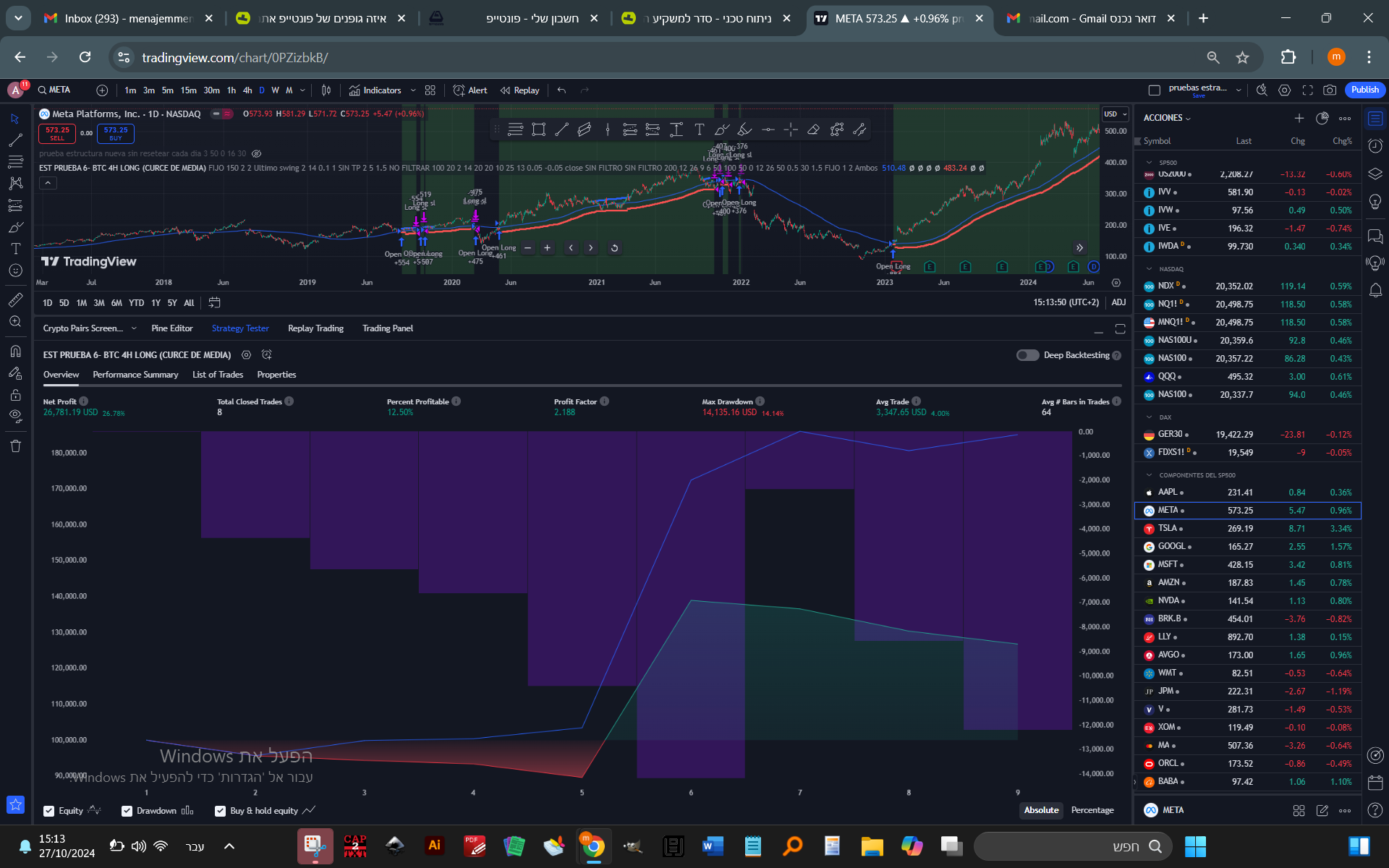Image resolution: width=1389 pixels, height=868 pixels.
Task: Select the ruler measure tool
Action: (15, 299)
